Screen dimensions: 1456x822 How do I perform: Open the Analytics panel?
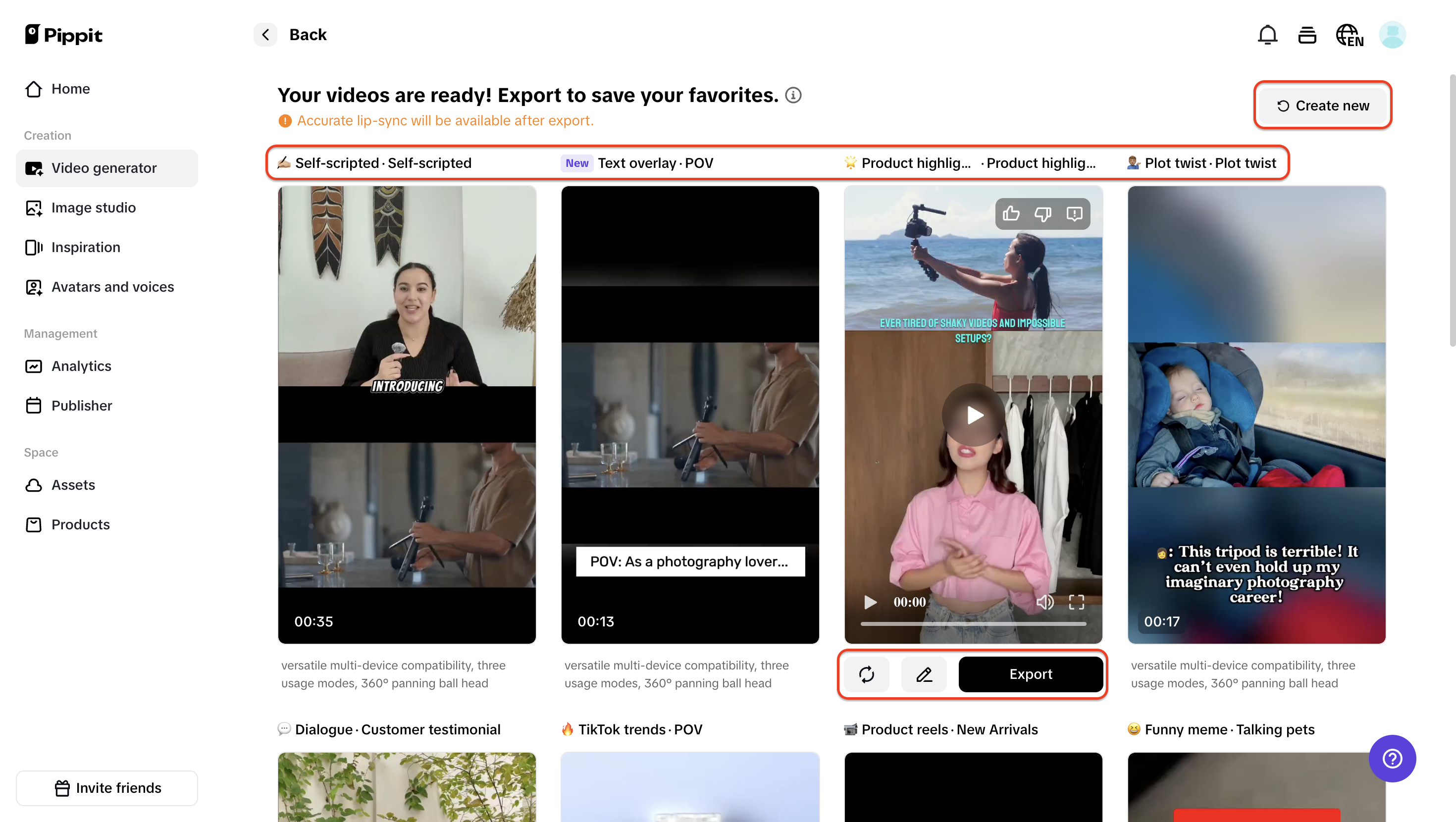(x=81, y=366)
